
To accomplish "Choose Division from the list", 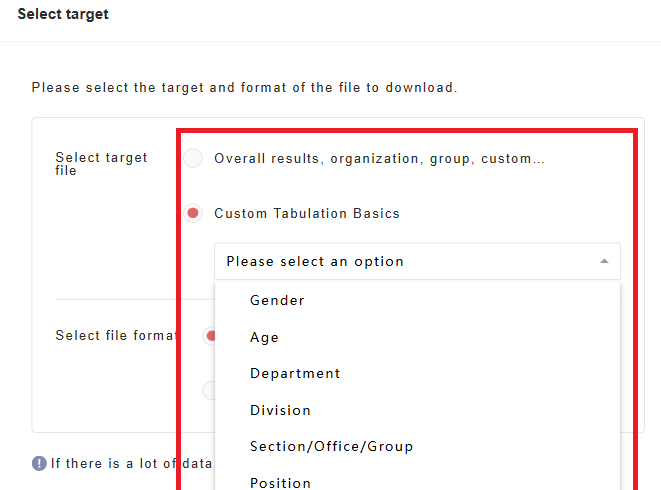I will click(x=280, y=410).
